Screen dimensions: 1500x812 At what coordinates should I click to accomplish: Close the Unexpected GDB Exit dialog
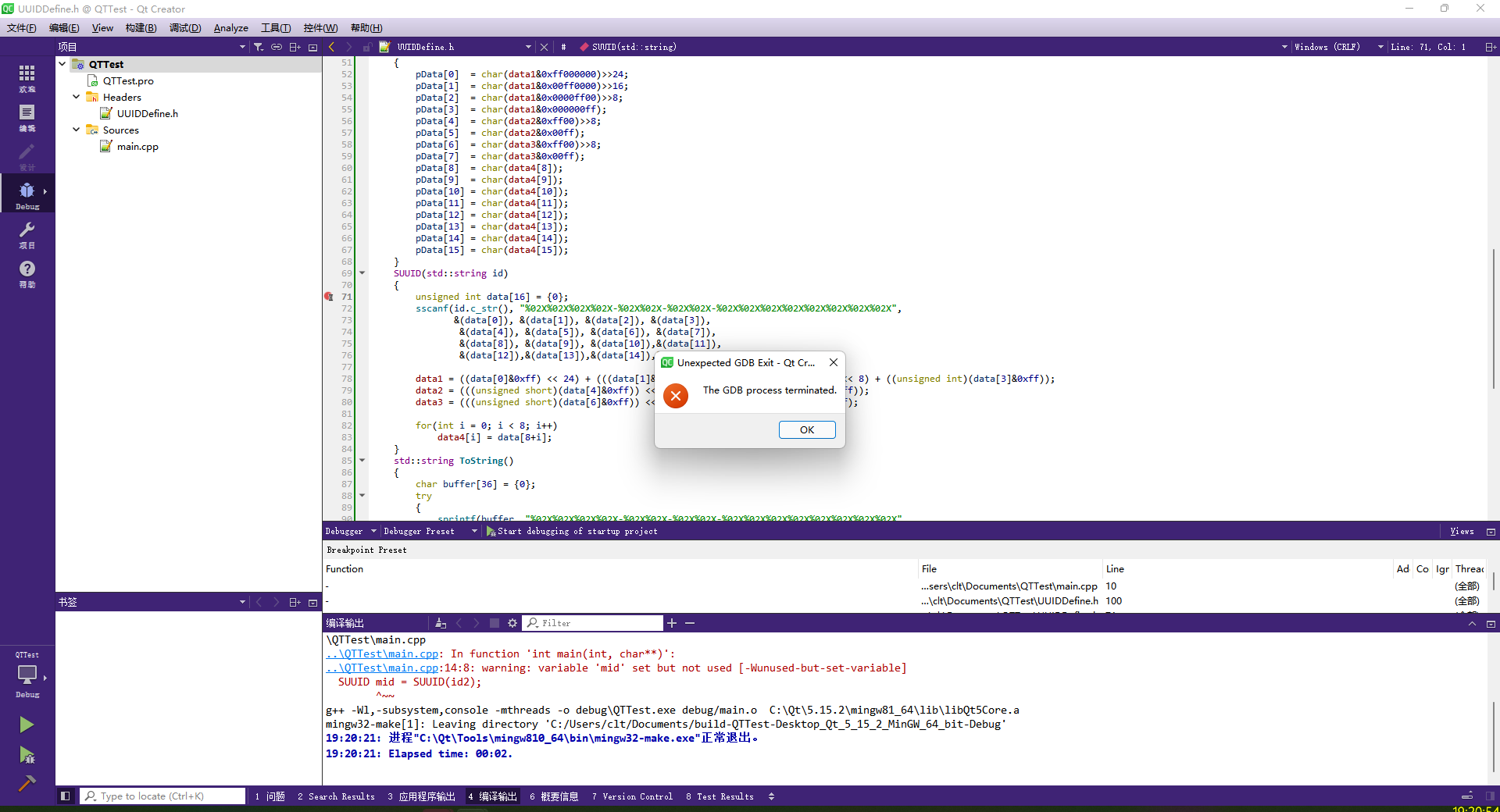pyautogui.click(x=834, y=362)
